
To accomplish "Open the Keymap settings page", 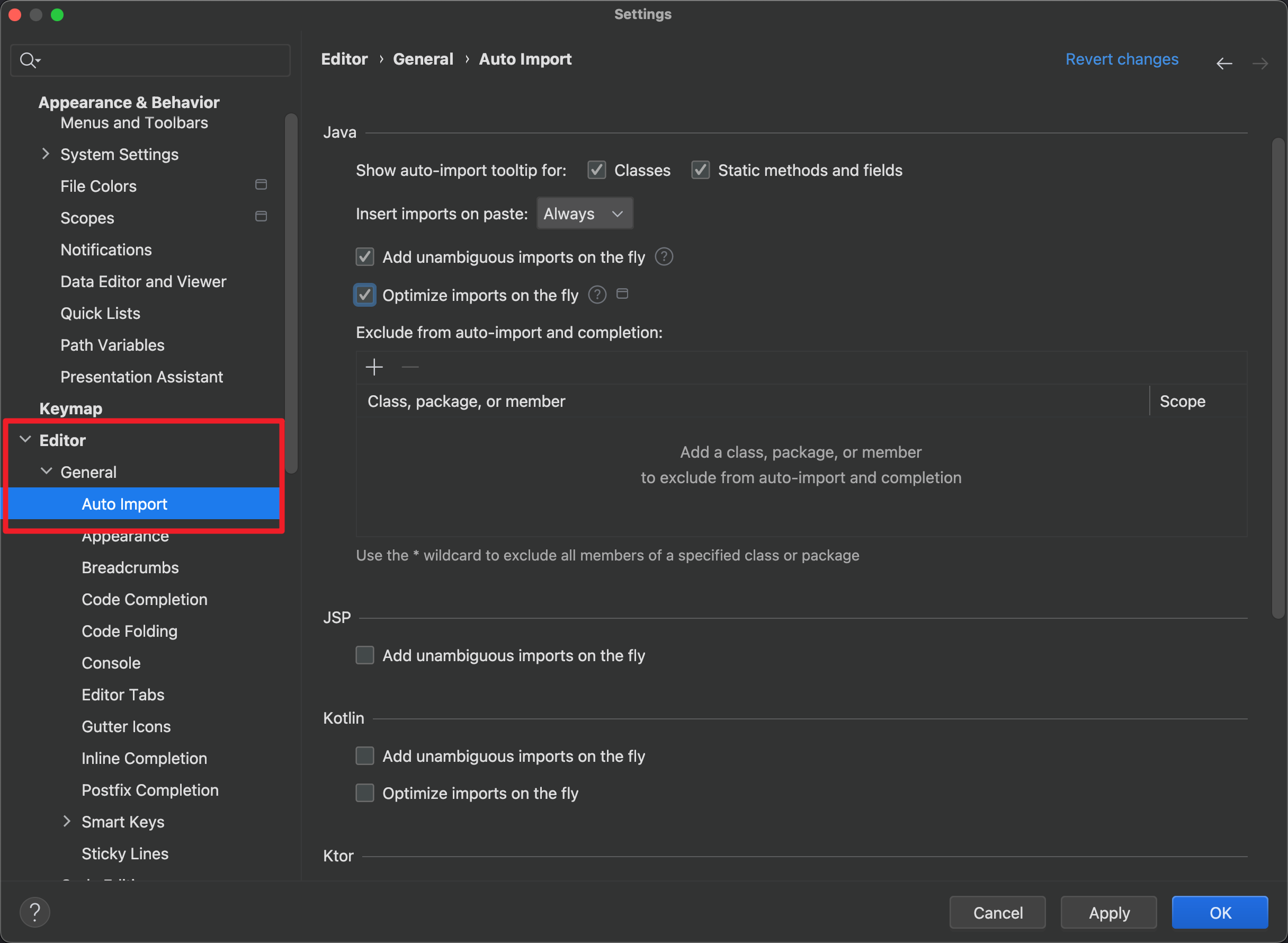I will coord(71,408).
